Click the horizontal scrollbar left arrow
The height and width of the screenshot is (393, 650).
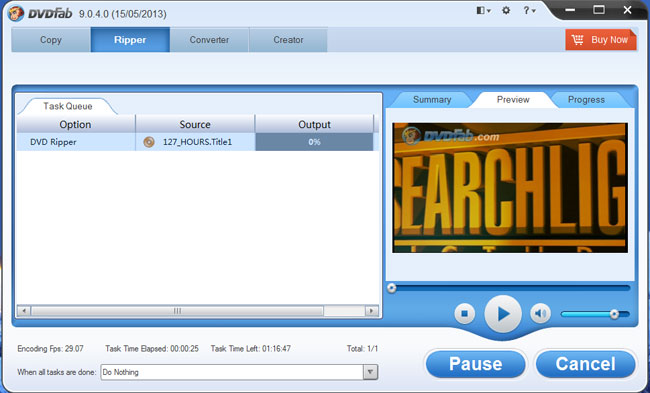point(24,311)
